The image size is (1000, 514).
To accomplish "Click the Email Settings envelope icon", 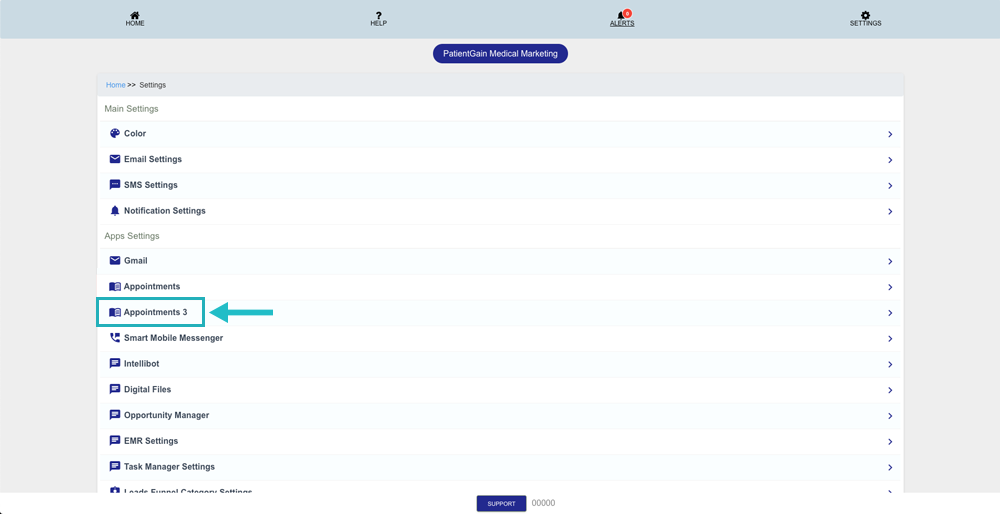I will [x=115, y=159].
